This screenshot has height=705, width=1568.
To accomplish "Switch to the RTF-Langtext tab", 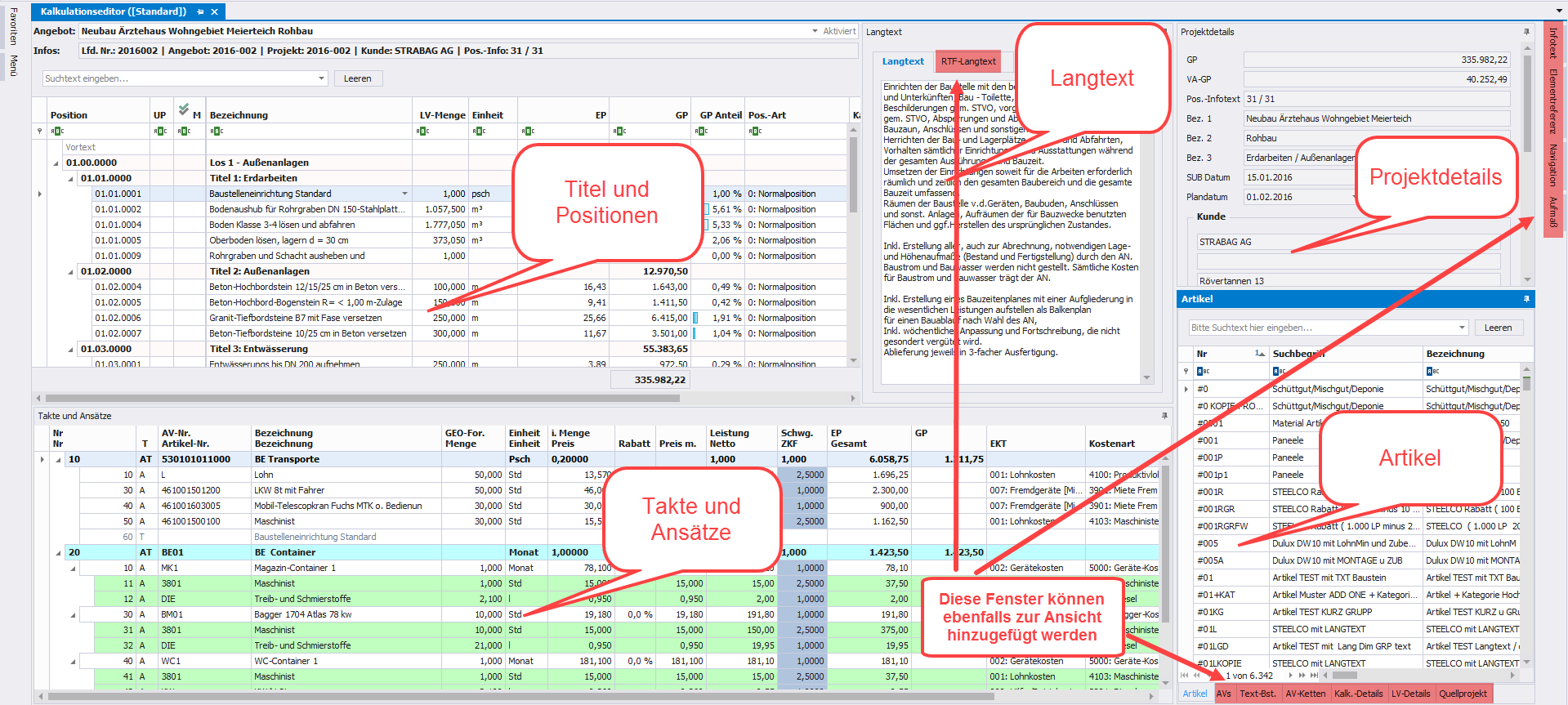I will coord(967,61).
